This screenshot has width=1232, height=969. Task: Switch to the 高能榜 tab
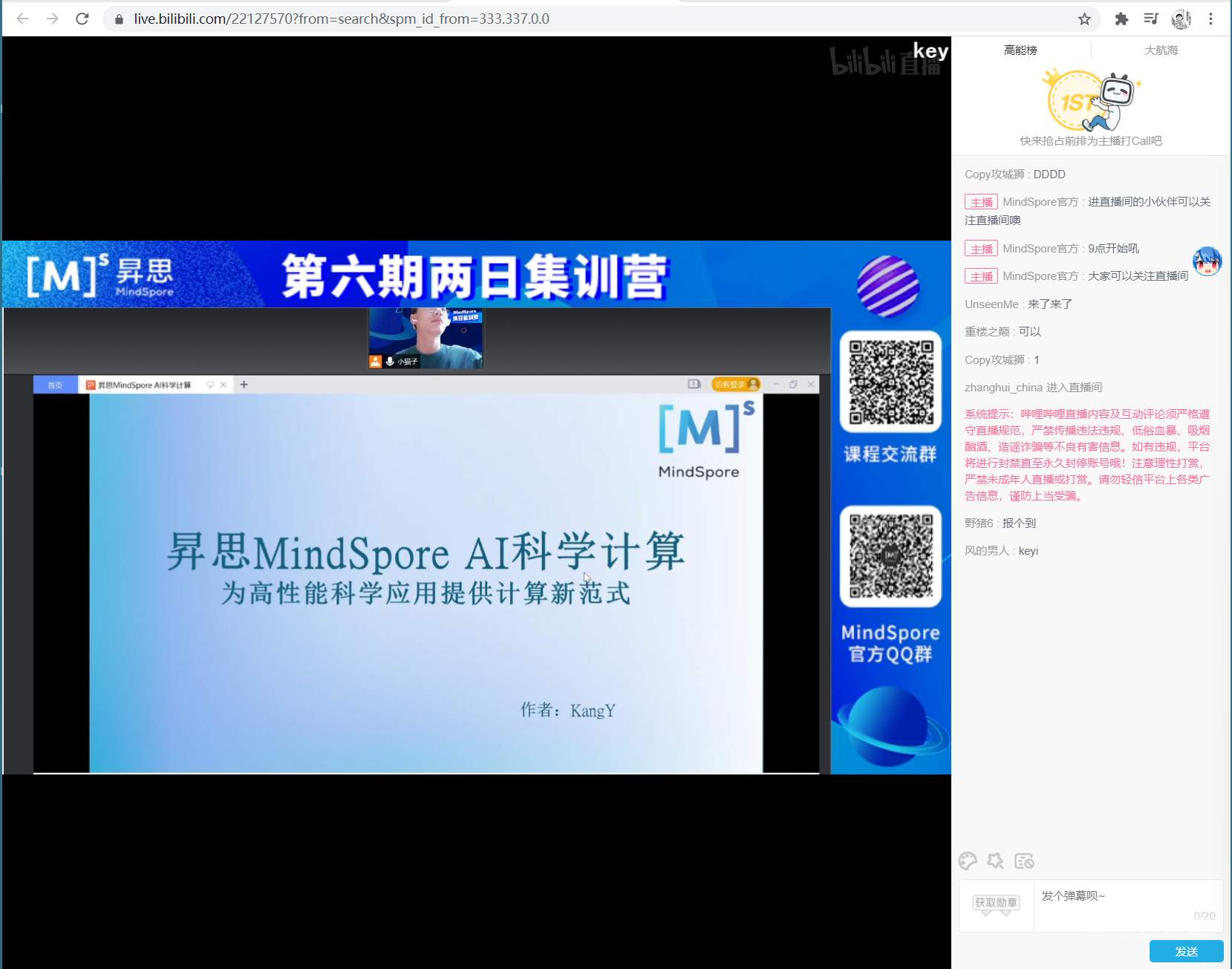point(1020,50)
